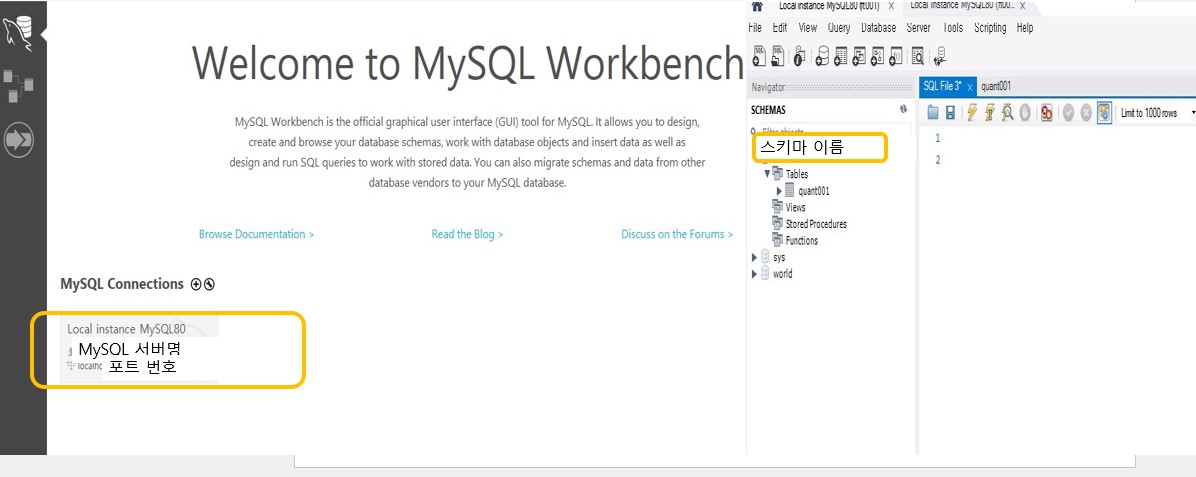
Task: Click Discuss on the Forums link
Action: [x=677, y=234]
